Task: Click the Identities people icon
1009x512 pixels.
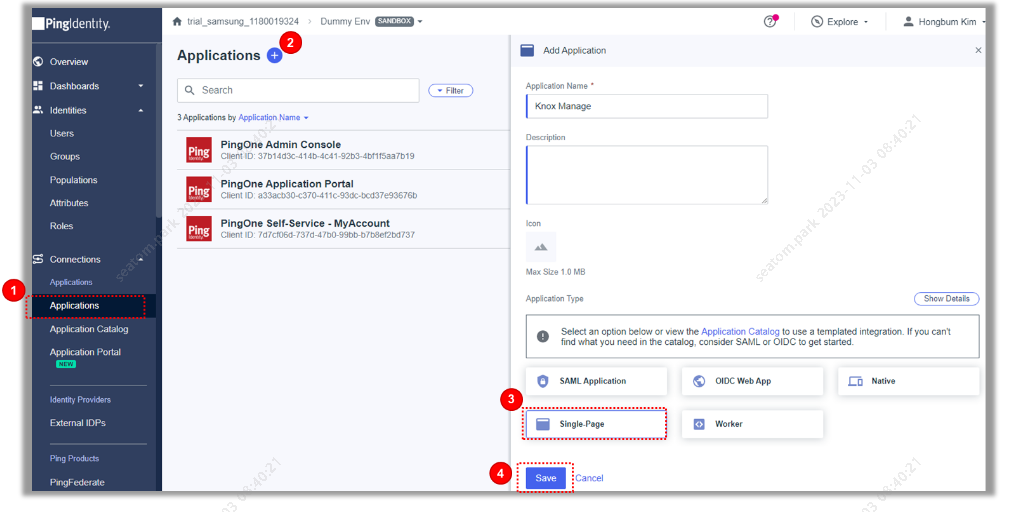Action: [x=38, y=111]
